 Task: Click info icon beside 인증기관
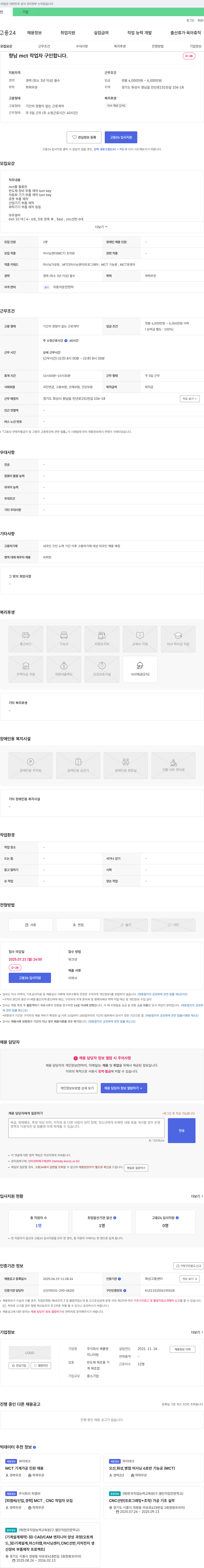[120, 1279]
